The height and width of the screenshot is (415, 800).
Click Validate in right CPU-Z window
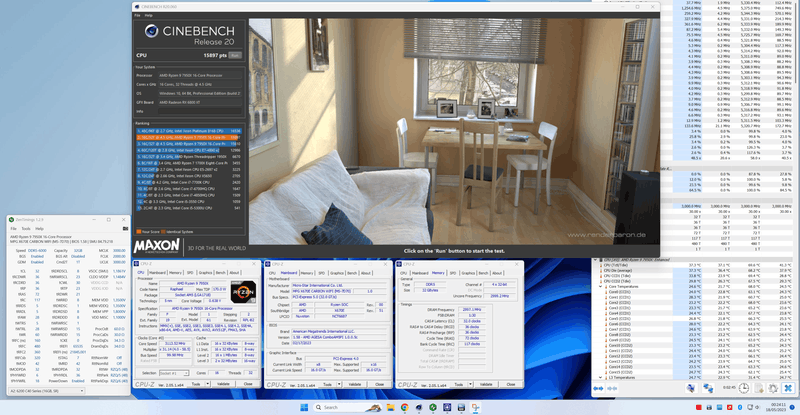[486, 384]
